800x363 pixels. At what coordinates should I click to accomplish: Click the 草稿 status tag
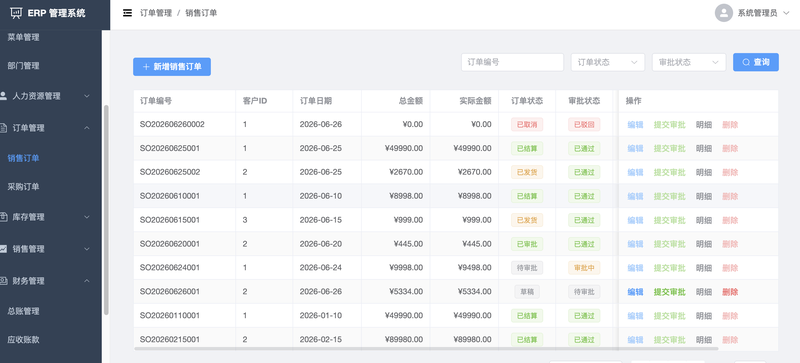[527, 292]
